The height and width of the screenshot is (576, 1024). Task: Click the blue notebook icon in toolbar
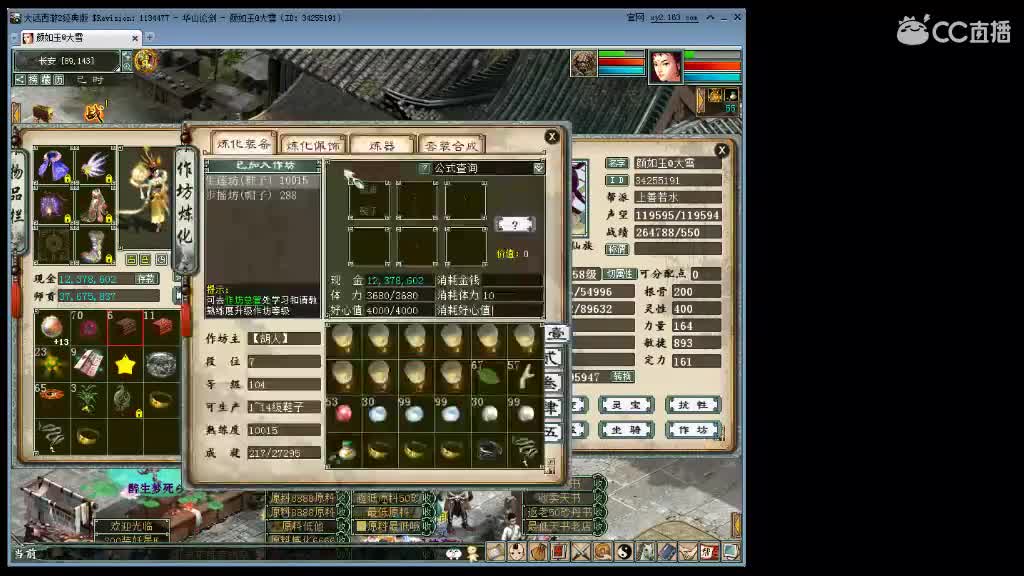(667, 552)
